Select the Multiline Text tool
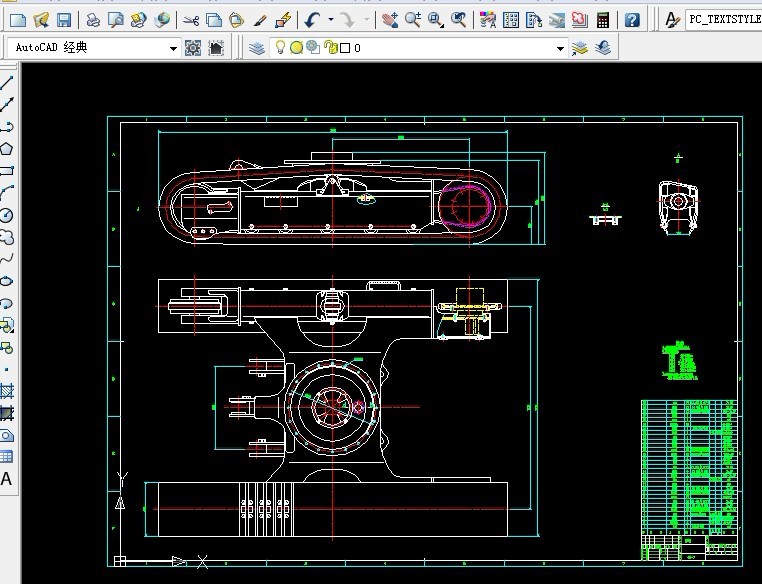 pyautogui.click(x=7, y=479)
